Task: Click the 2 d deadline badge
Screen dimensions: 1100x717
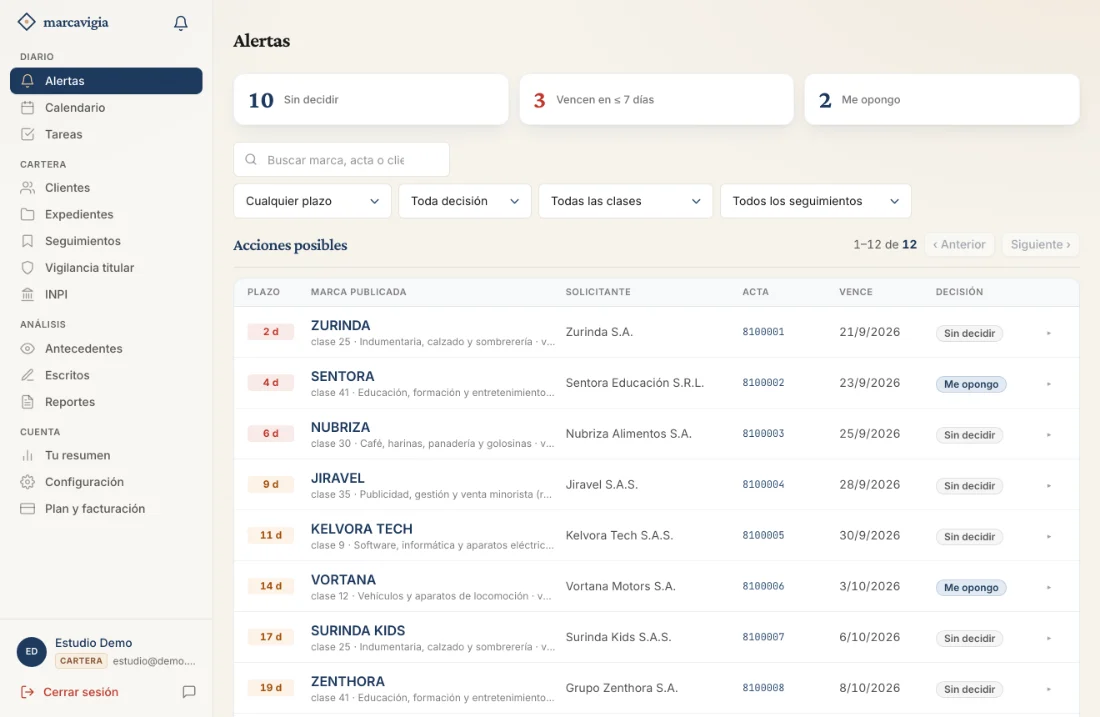Action: click(x=271, y=331)
